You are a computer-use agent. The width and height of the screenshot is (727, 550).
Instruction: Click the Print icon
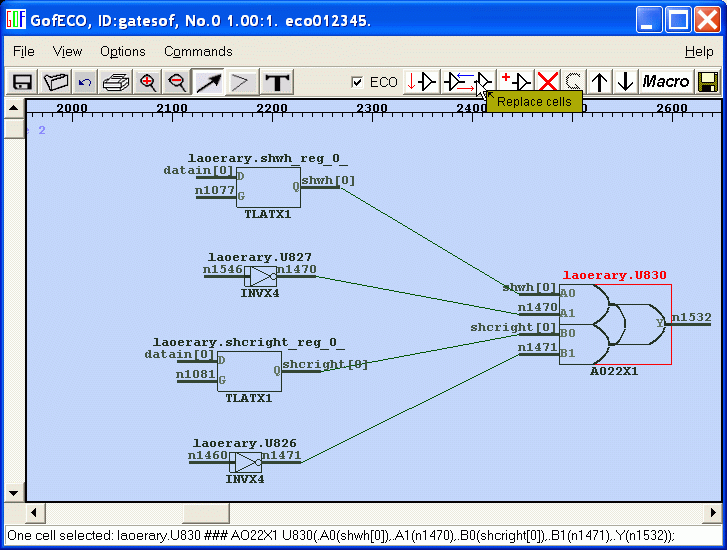(115, 83)
